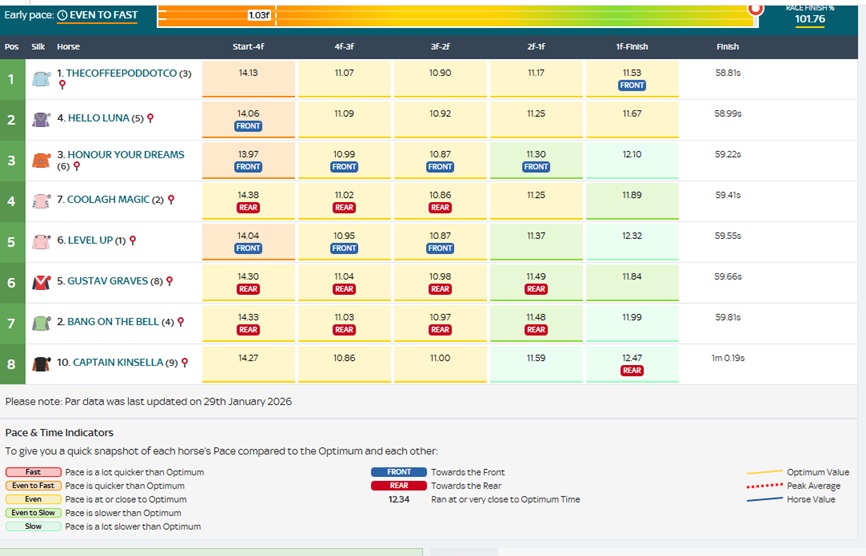Click Thecoffeepoddotco's light blue silk icon

(x=40, y=79)
